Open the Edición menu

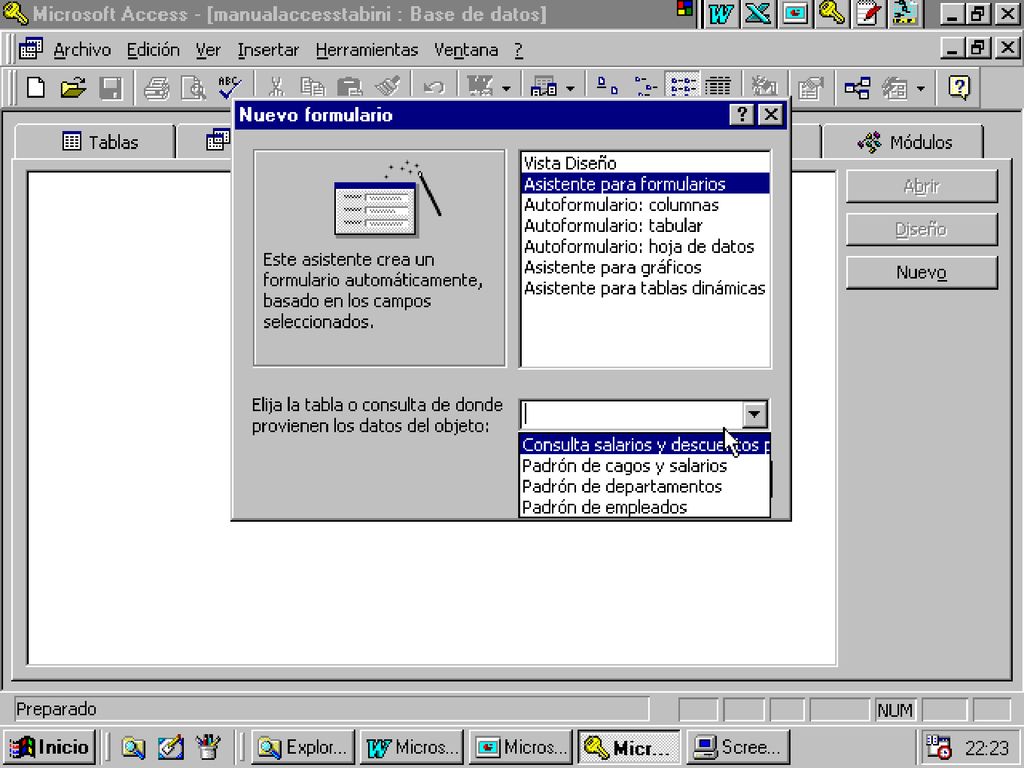coord(153,50)
